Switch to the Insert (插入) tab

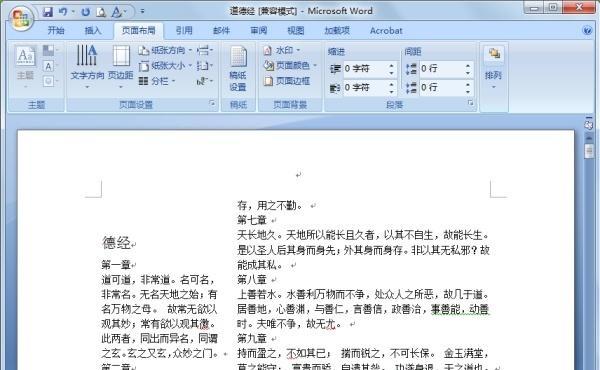(x=93, y=31)
